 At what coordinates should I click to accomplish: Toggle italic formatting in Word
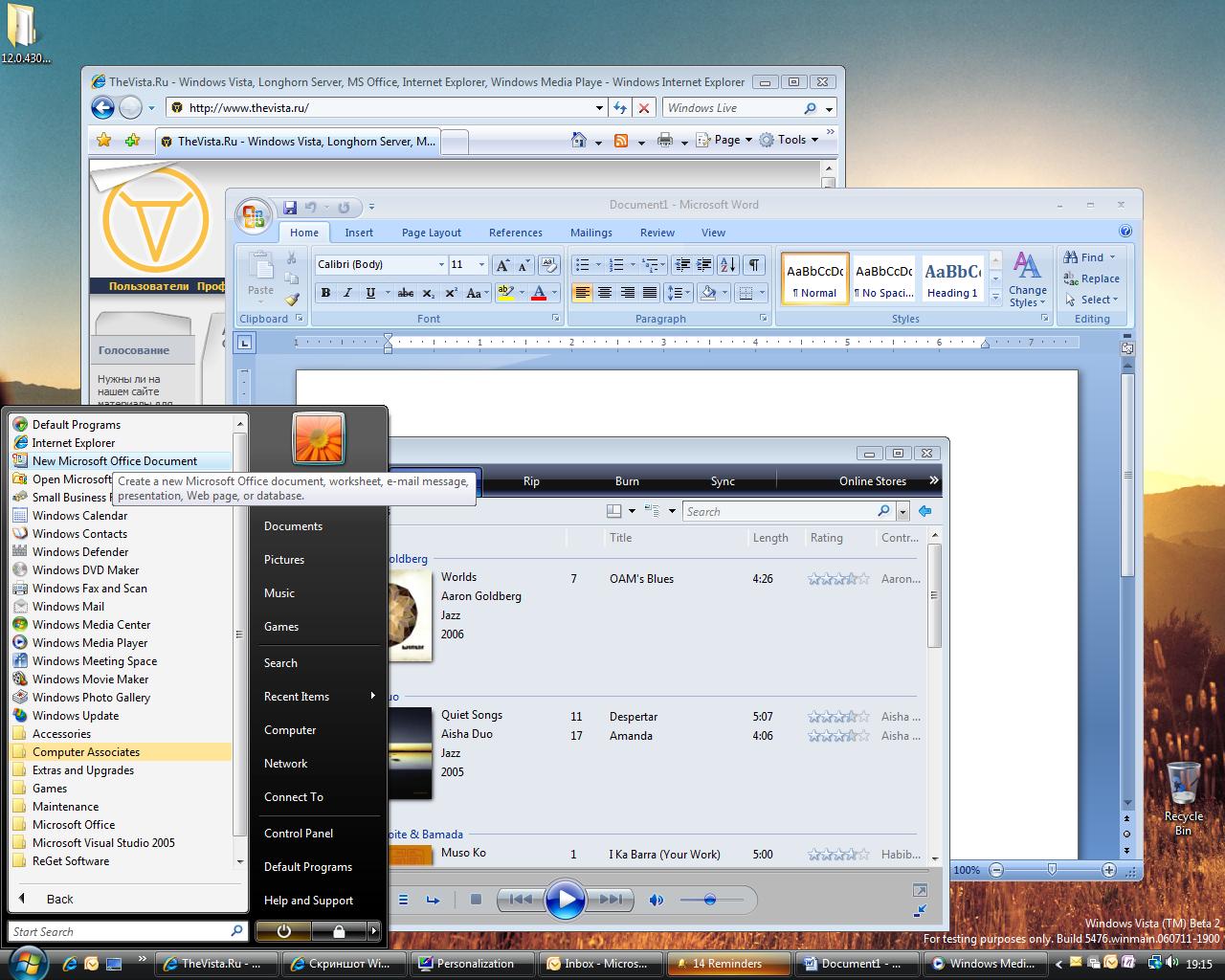[x=347, y=293]
